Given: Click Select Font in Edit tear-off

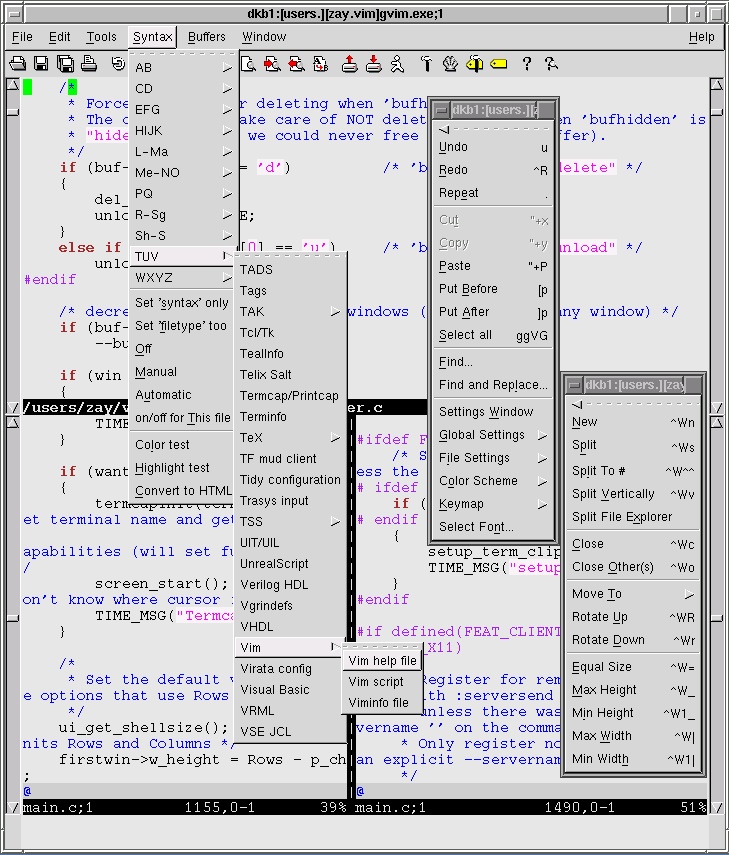Looking at the screenshot, I should click(x=493, y=527).
